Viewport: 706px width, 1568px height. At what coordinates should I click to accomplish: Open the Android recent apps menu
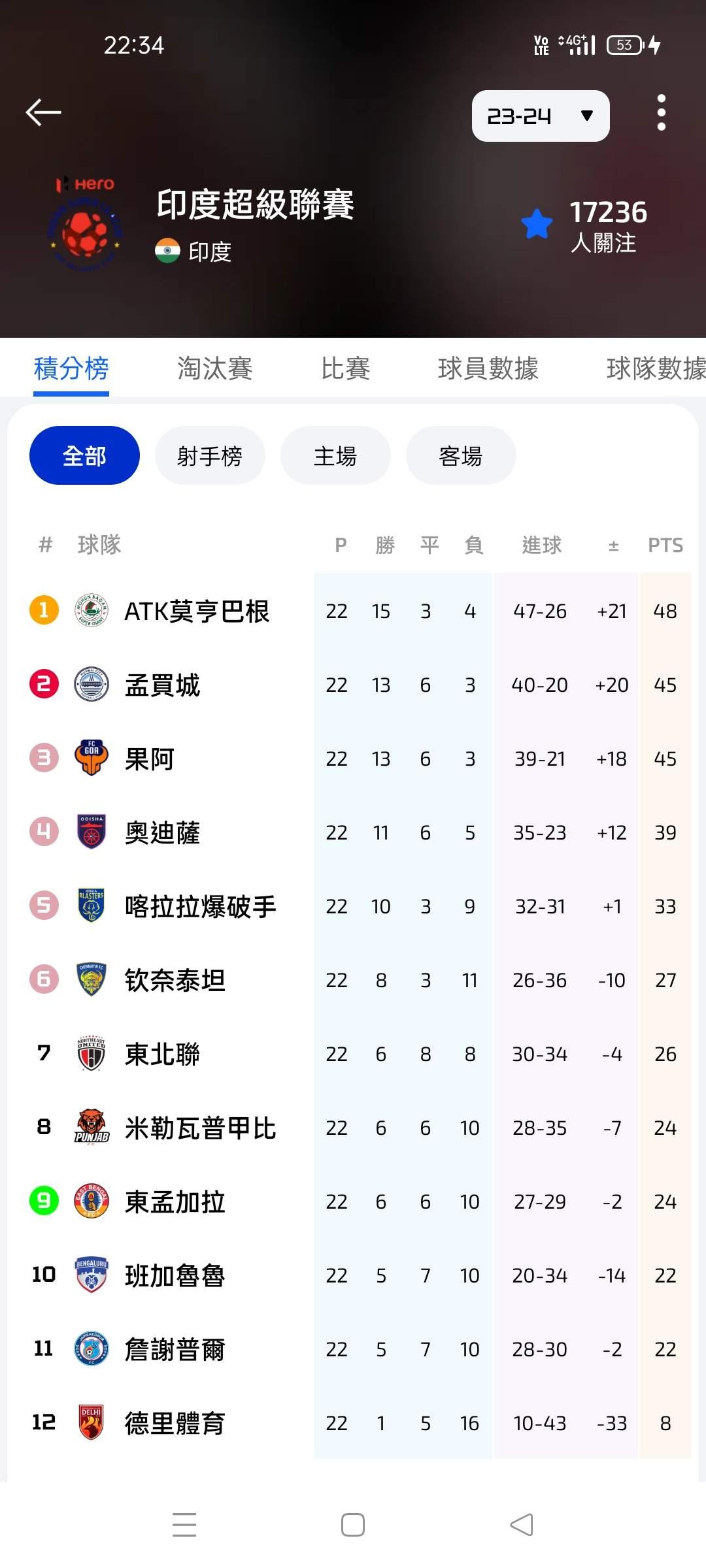coord(184,1525)
